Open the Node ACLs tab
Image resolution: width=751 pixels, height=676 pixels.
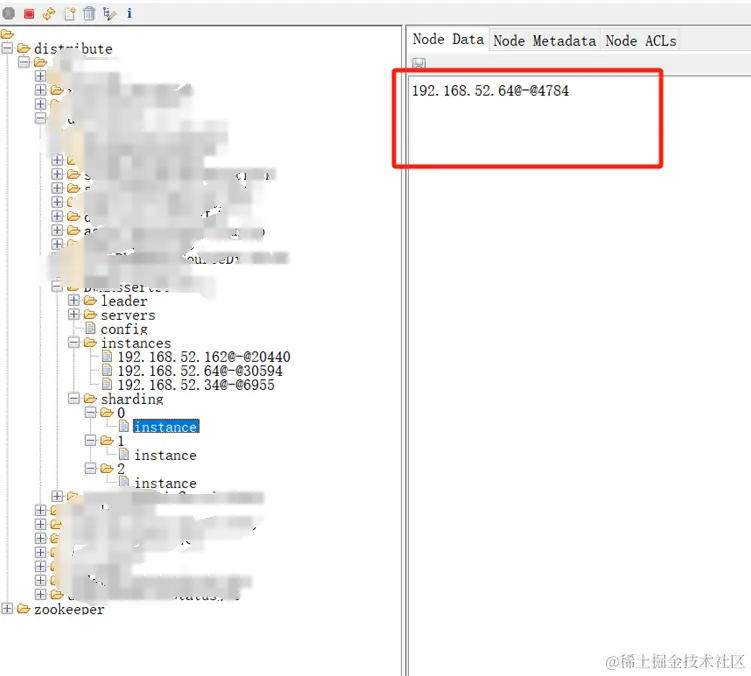coord(640,41)
